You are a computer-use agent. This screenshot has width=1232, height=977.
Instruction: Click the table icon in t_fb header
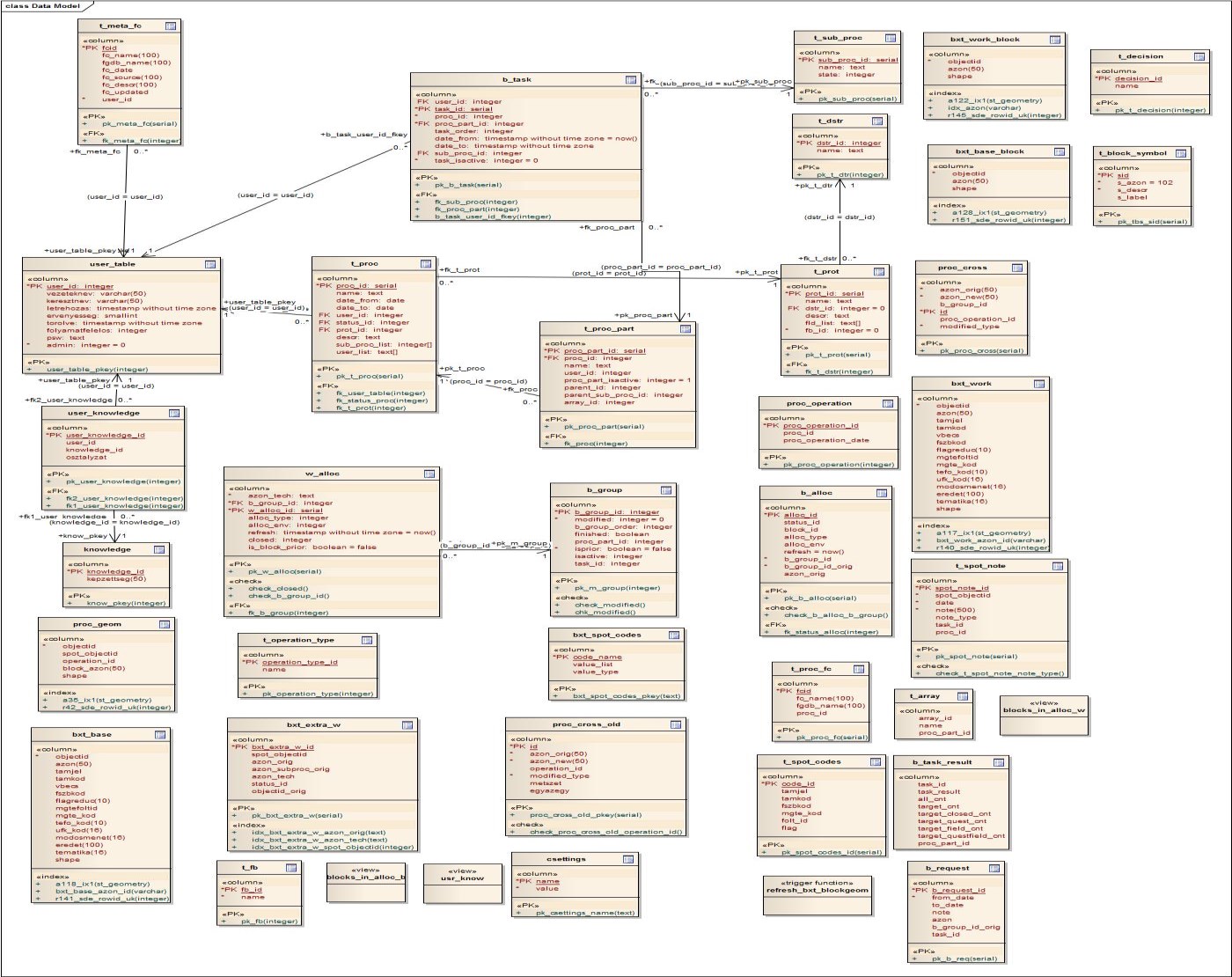pyautogui.click(x=290, y=868)
